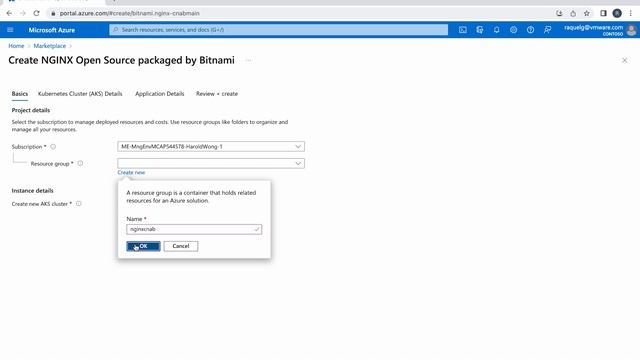
Task: Open the Azure portal hamburger menu
Action: pos(10,30)
